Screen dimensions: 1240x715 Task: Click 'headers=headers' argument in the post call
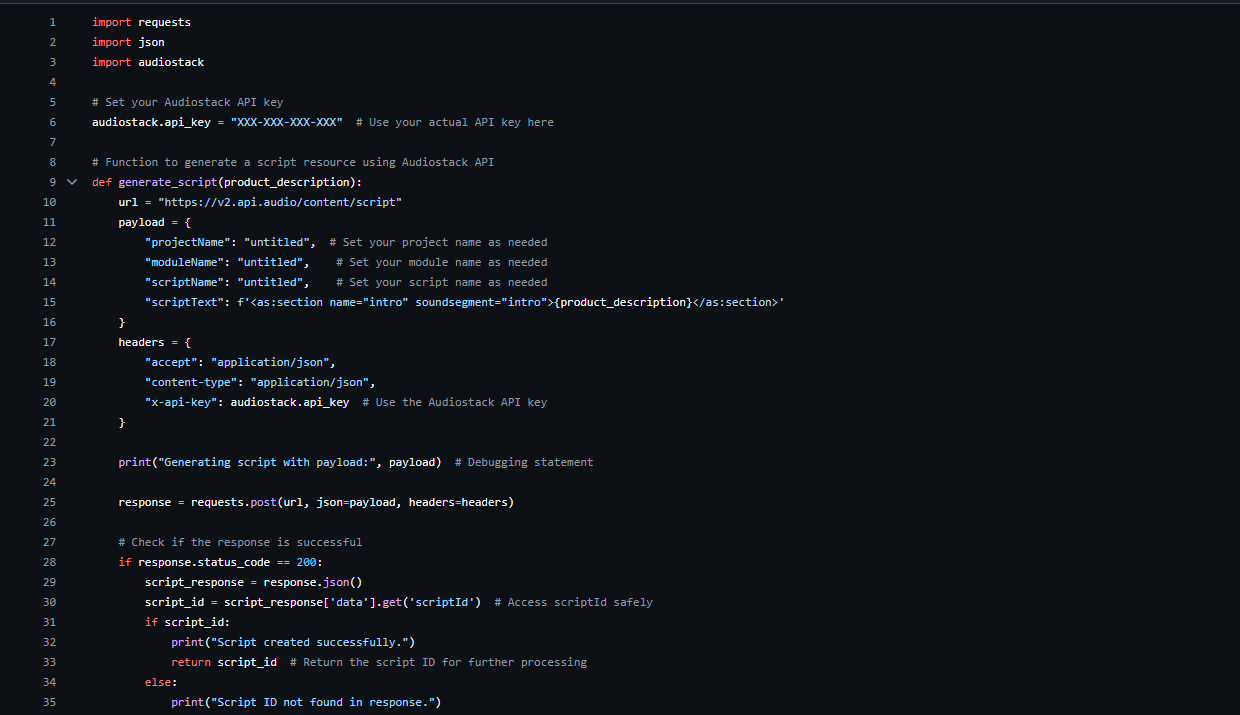pyautogui.click(x=458, y=502)
